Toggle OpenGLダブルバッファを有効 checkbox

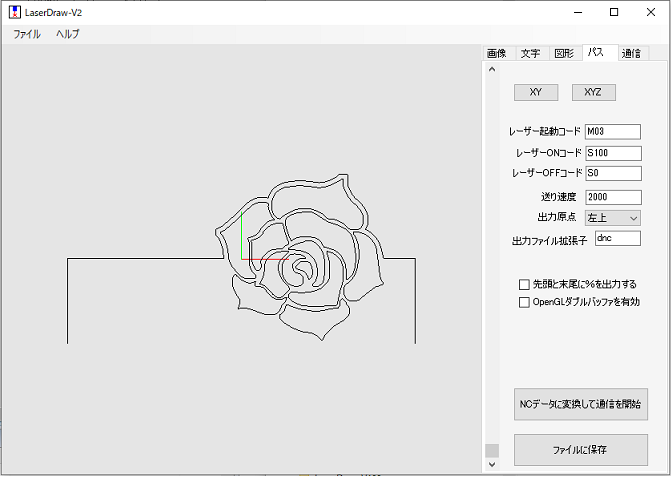point(524,303)
